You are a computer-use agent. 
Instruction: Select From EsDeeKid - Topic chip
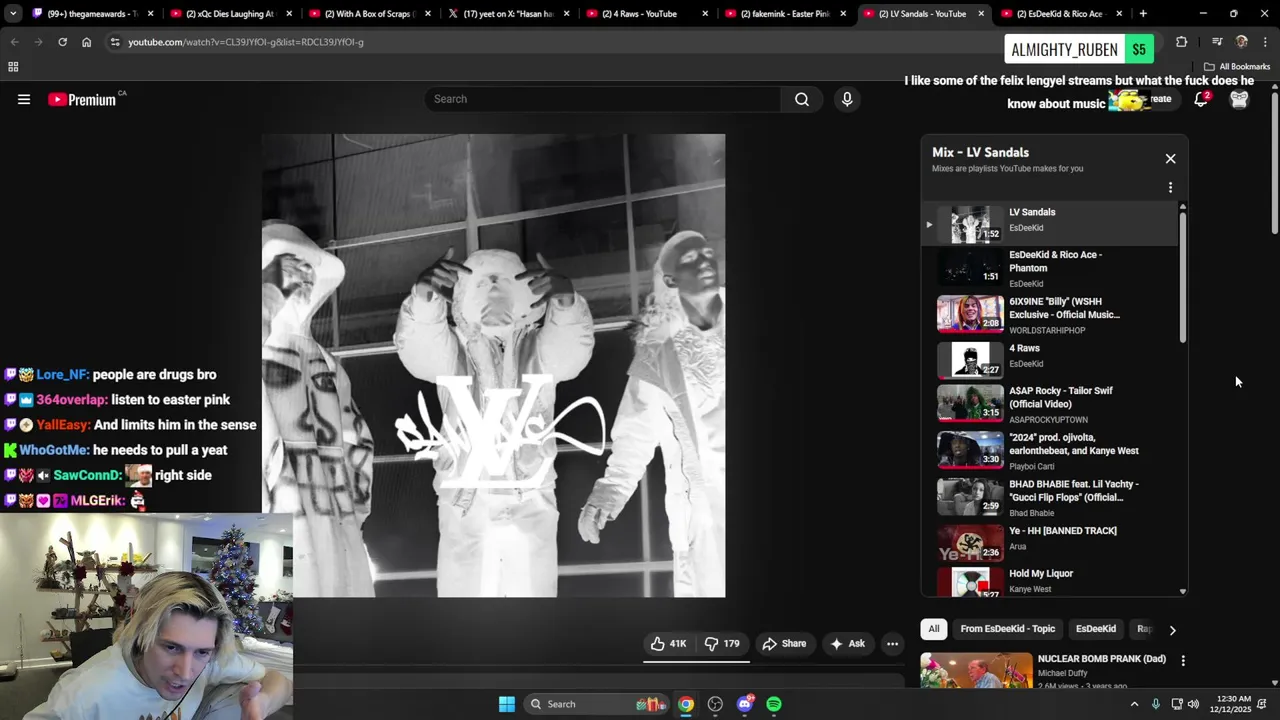click(x=1007, y=629)
